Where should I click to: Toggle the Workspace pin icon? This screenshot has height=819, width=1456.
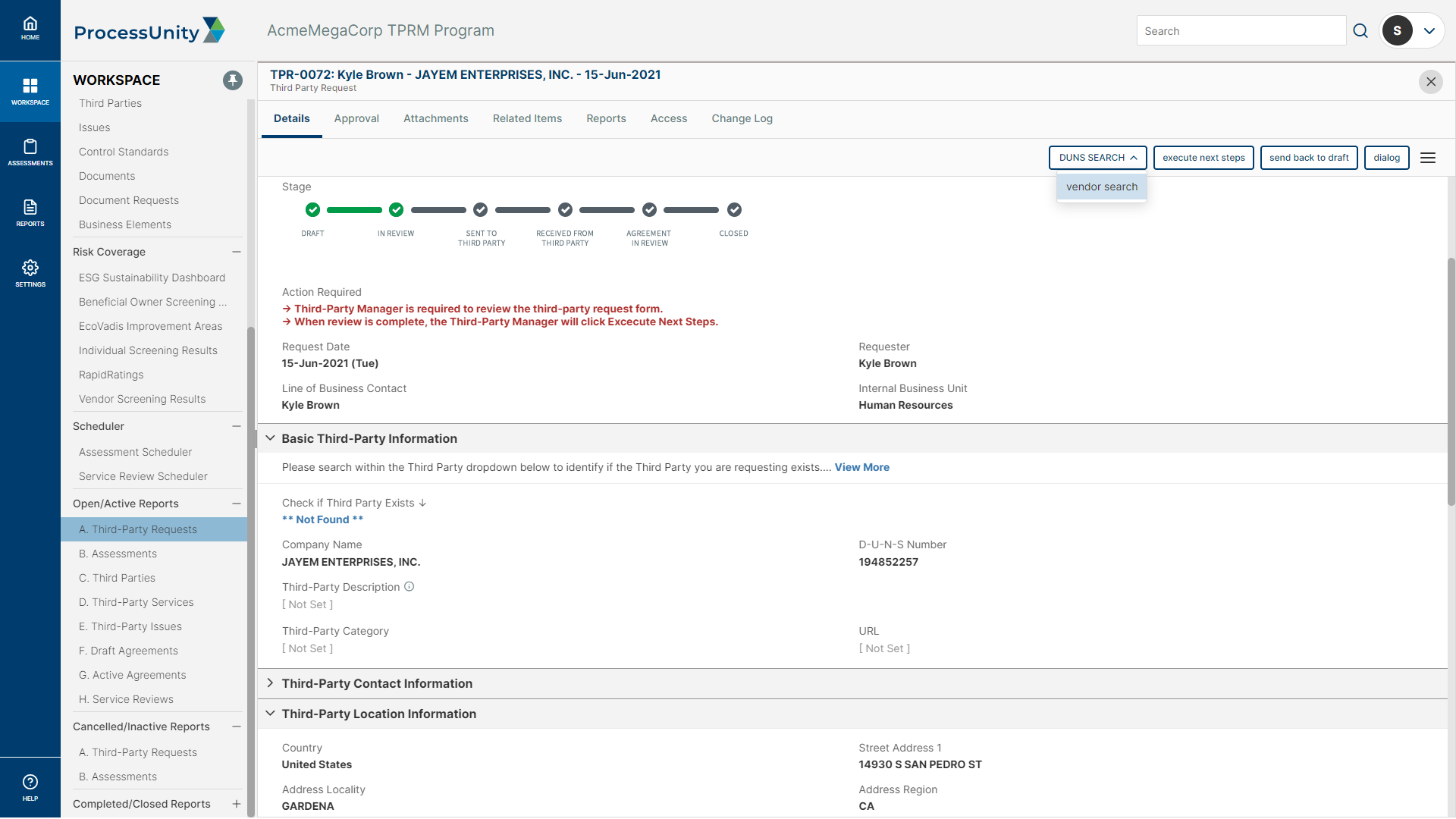click(233, 80)
